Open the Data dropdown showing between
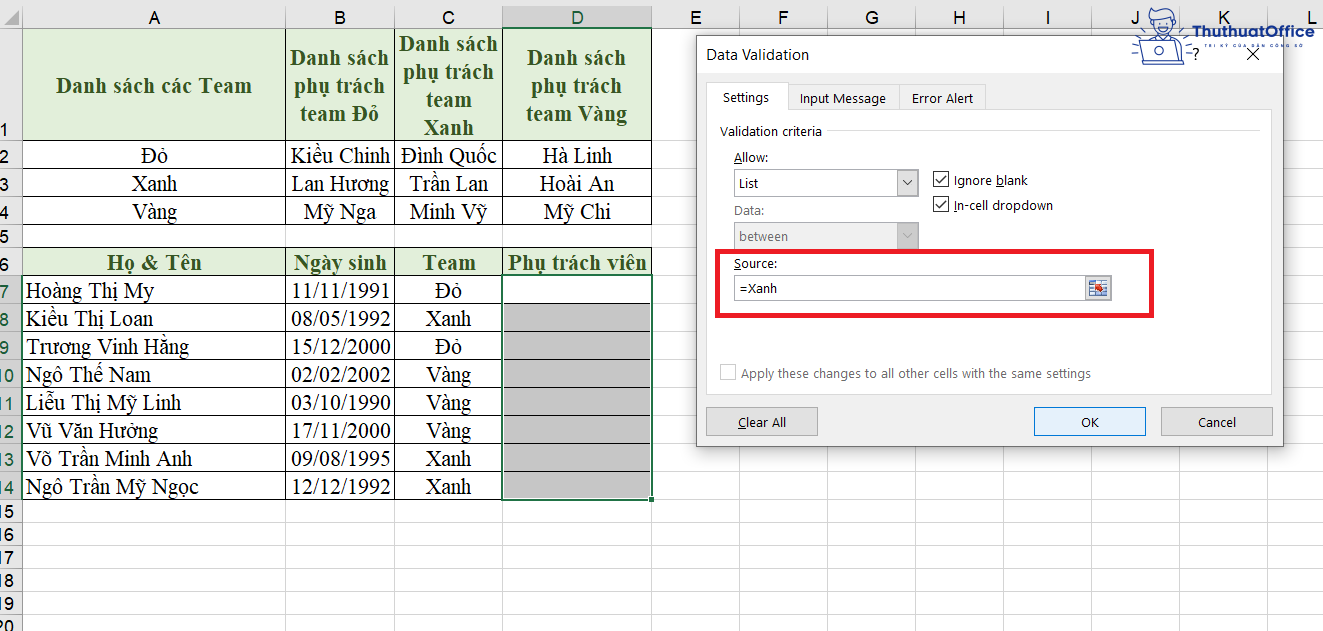Viewport: 1323px width, 631px height. (905, 236)
